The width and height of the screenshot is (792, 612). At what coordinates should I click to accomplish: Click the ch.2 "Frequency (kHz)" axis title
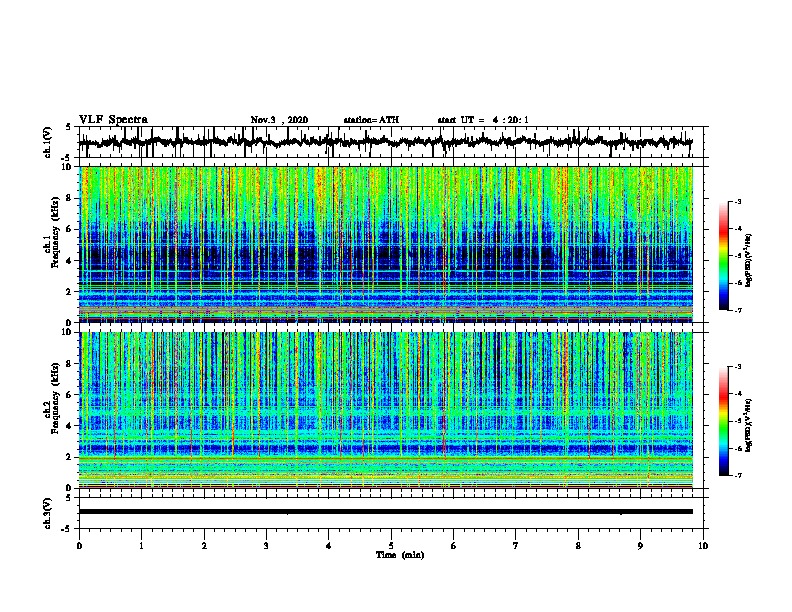pos(55,398)
